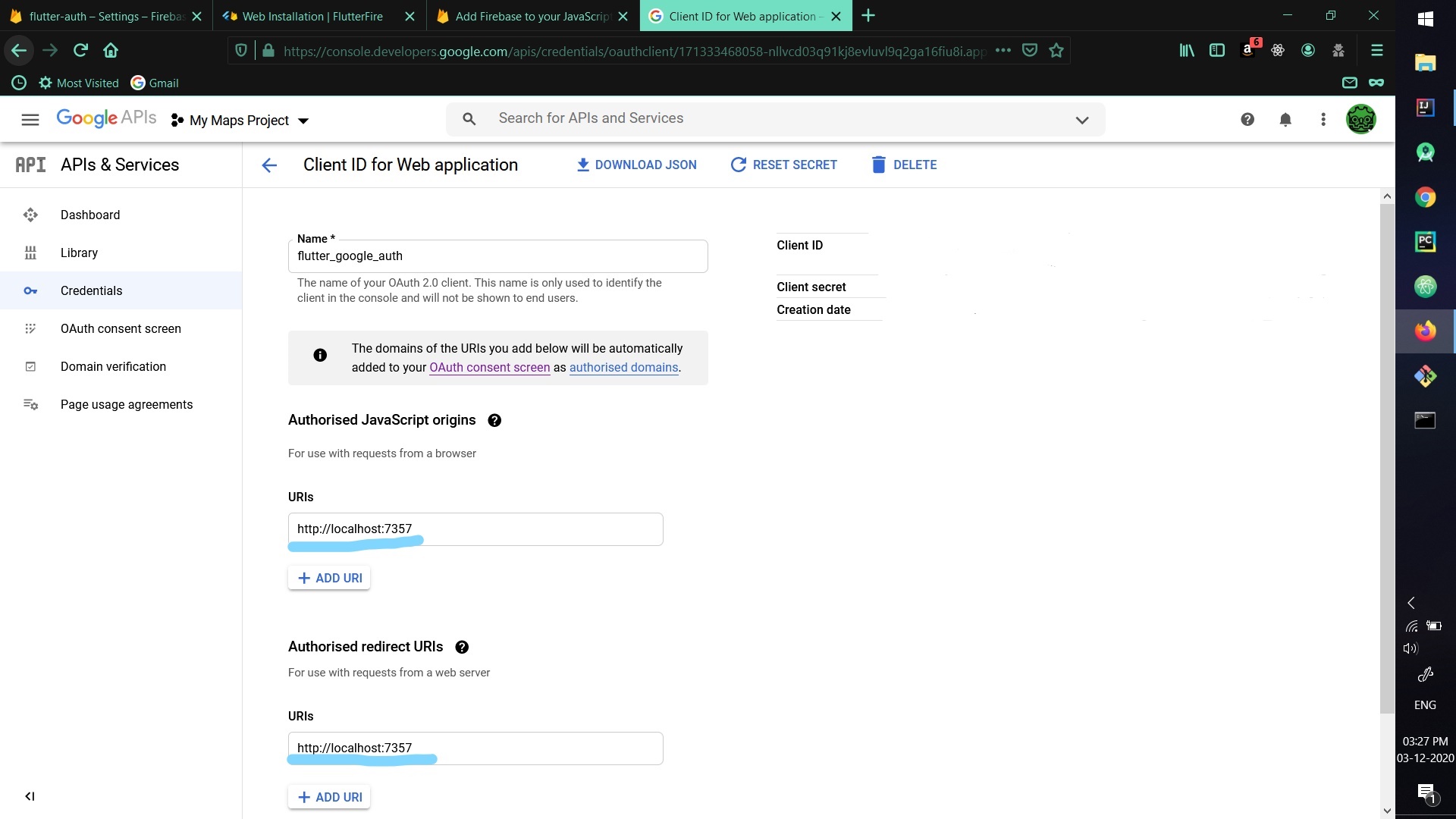Click the Name field flutter_google_auth
This screenshot has width=1456, height=819.
pos(497,256)
